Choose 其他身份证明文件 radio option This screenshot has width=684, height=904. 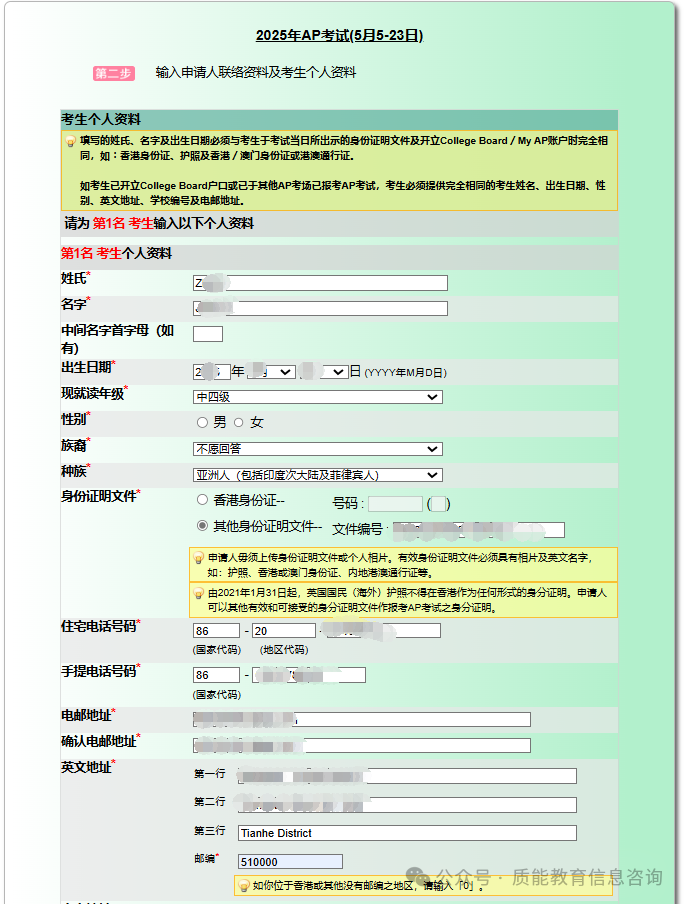coord(202,526)
